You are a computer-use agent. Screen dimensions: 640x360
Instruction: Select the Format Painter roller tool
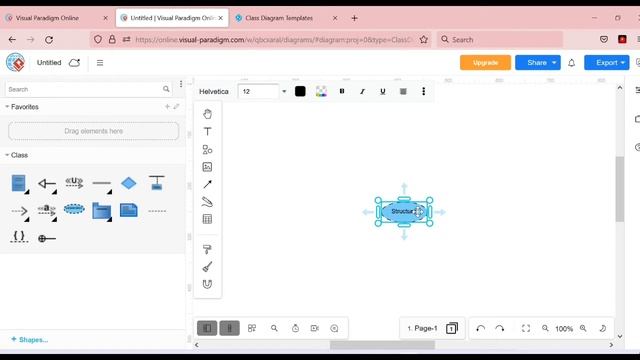coord(207,249)
